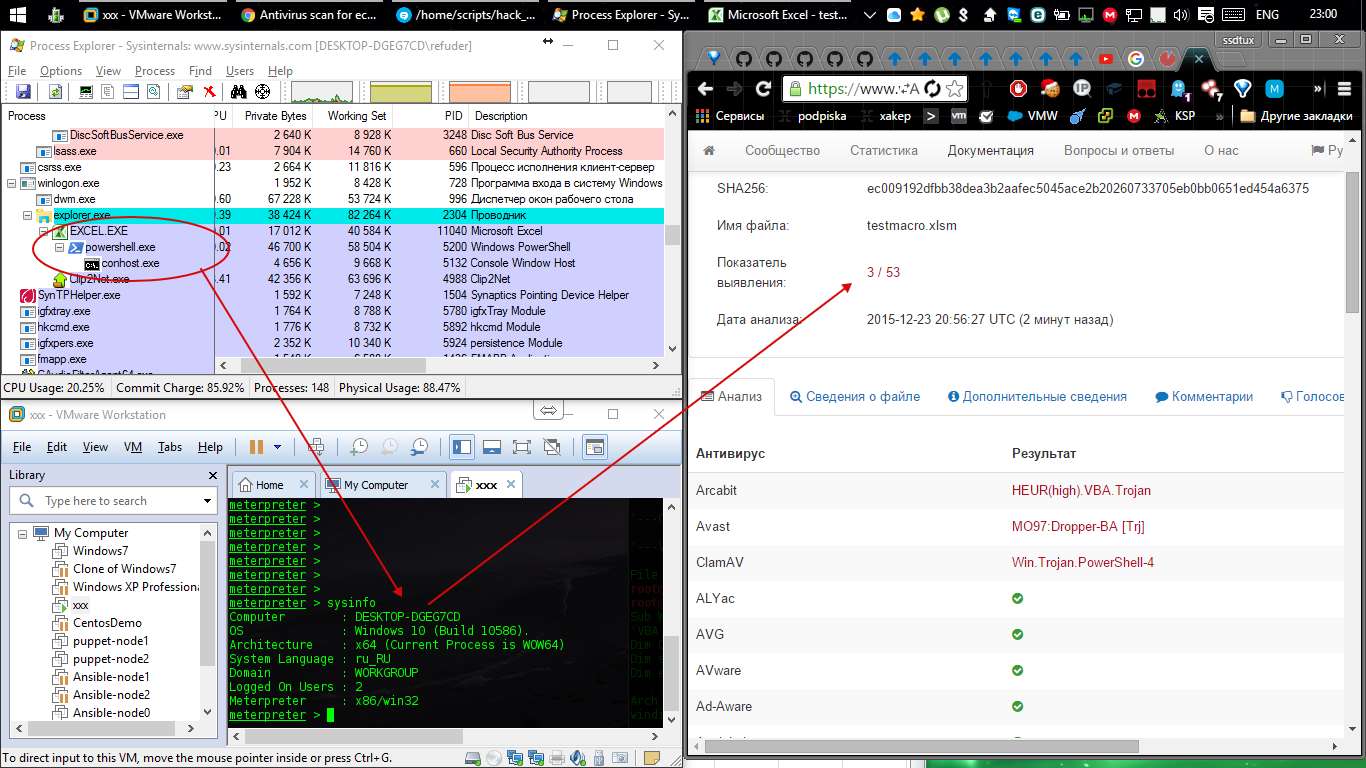The height and width of the screenshot is (768, 1366).
Task: Click Сервисы apps shortcut in bookmarks bar
Action: [x=729, y=116]
